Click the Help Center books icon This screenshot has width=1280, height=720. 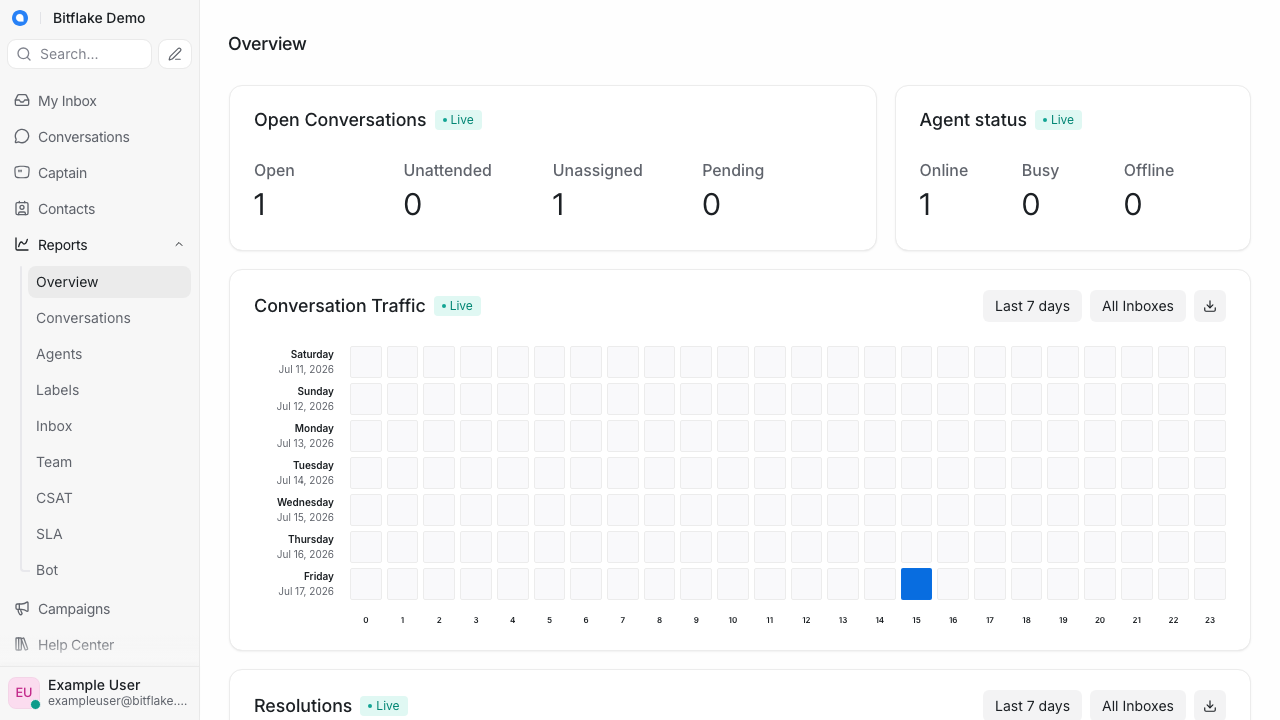tap(22, 645)
